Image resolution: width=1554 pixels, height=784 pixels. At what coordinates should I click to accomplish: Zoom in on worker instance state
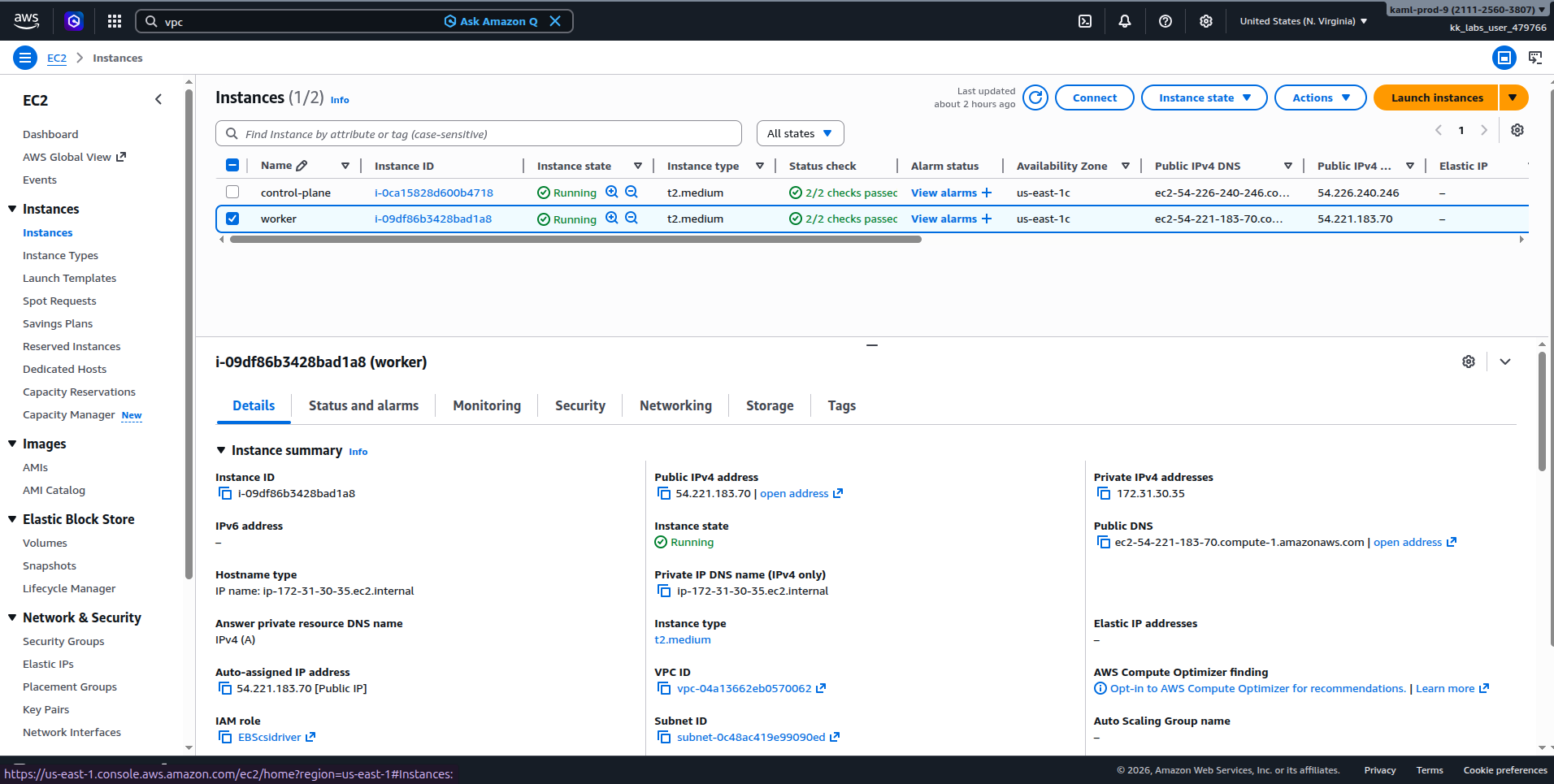pyautogui.click(x=612, y=219)
